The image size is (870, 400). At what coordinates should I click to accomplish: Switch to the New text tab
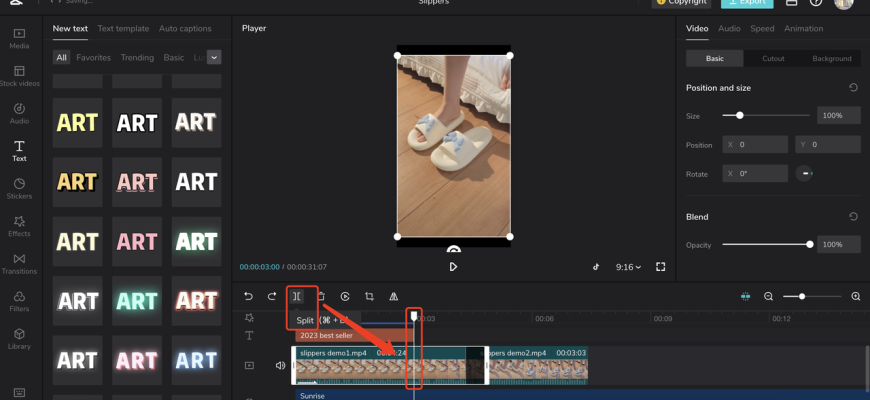70,28
